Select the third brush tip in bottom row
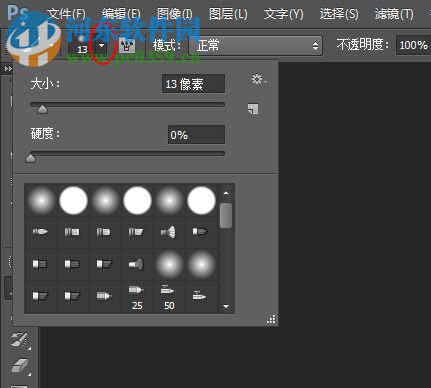Screen dimensions: 431x388 [104, 296]
